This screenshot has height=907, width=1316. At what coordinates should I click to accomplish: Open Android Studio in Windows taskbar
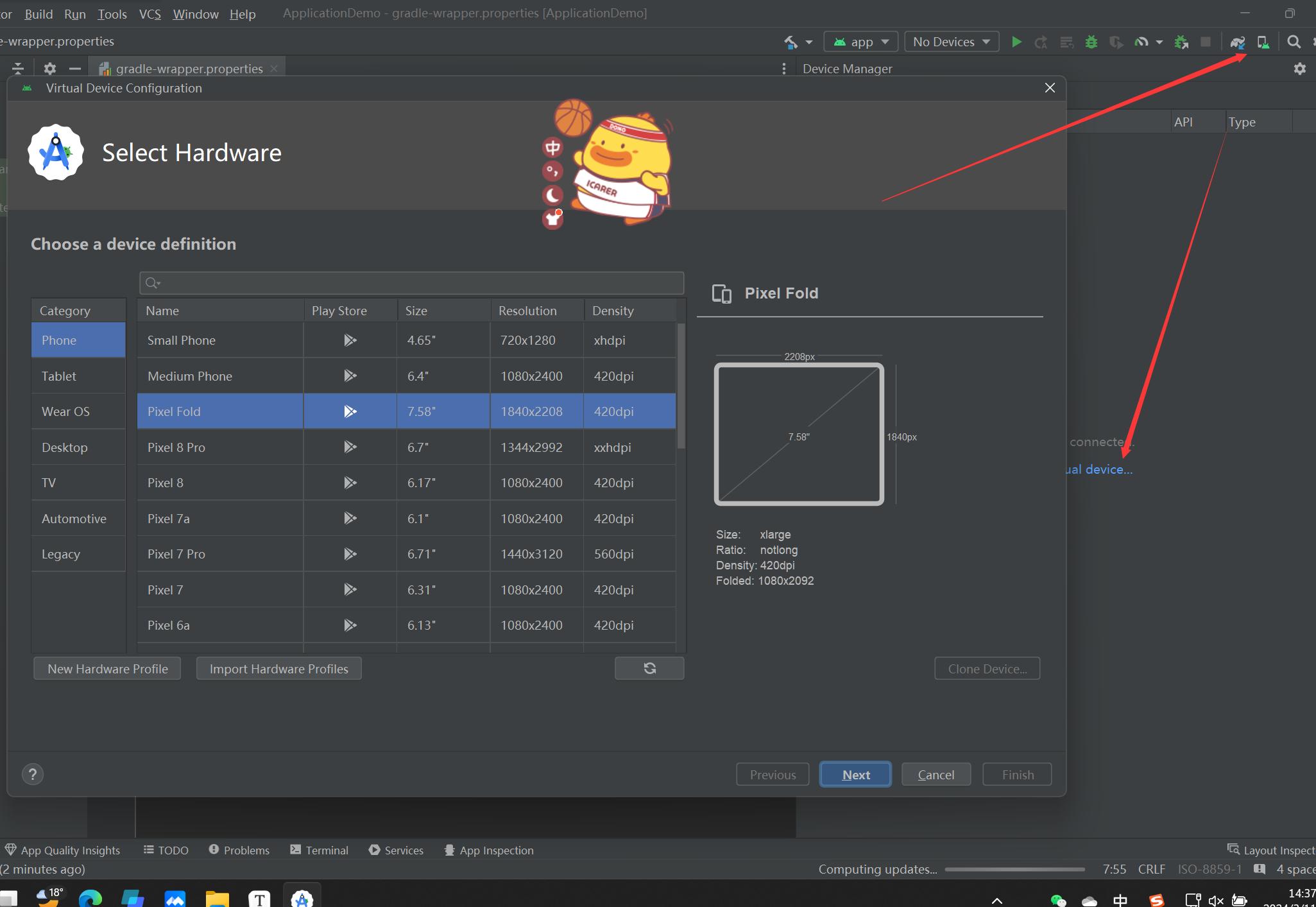coord(302,897)
